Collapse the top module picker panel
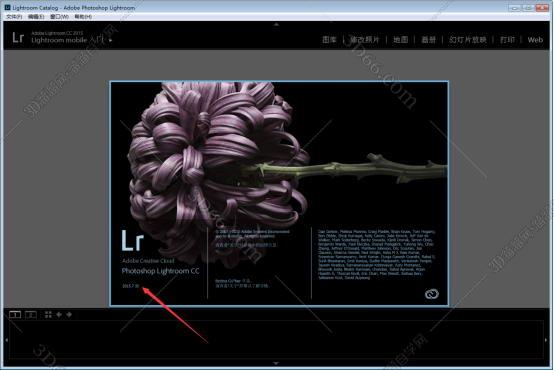The height and width of the screenshot is (370, 554). (276, 24)
